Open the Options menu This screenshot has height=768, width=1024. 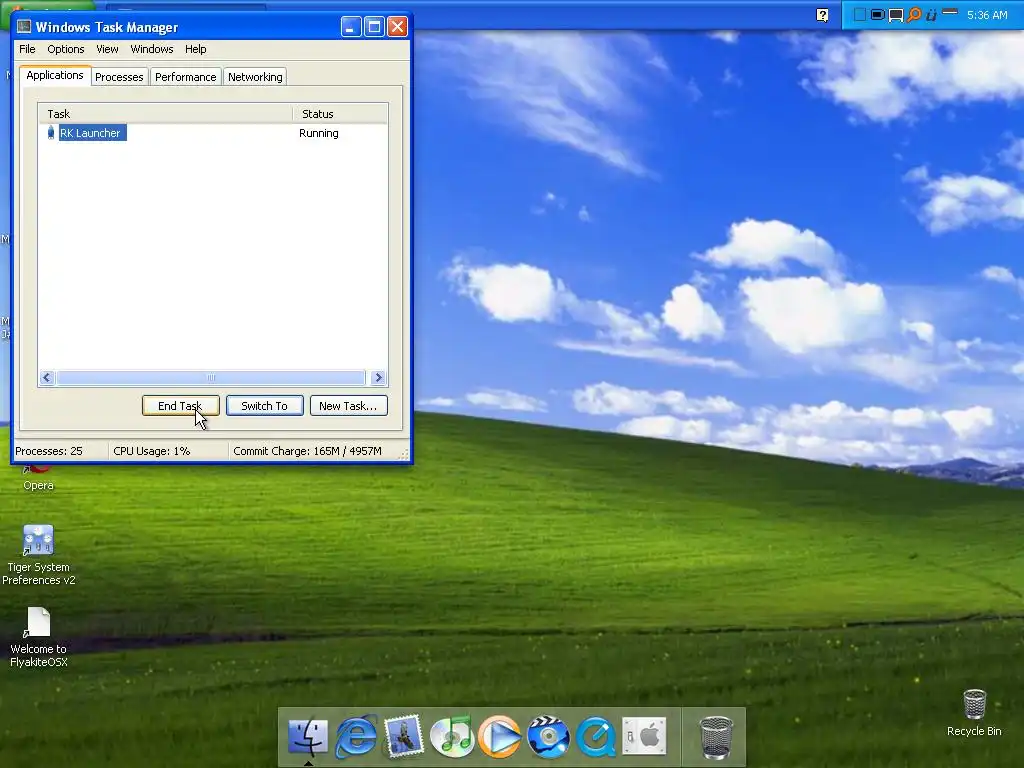click(66, 49)
